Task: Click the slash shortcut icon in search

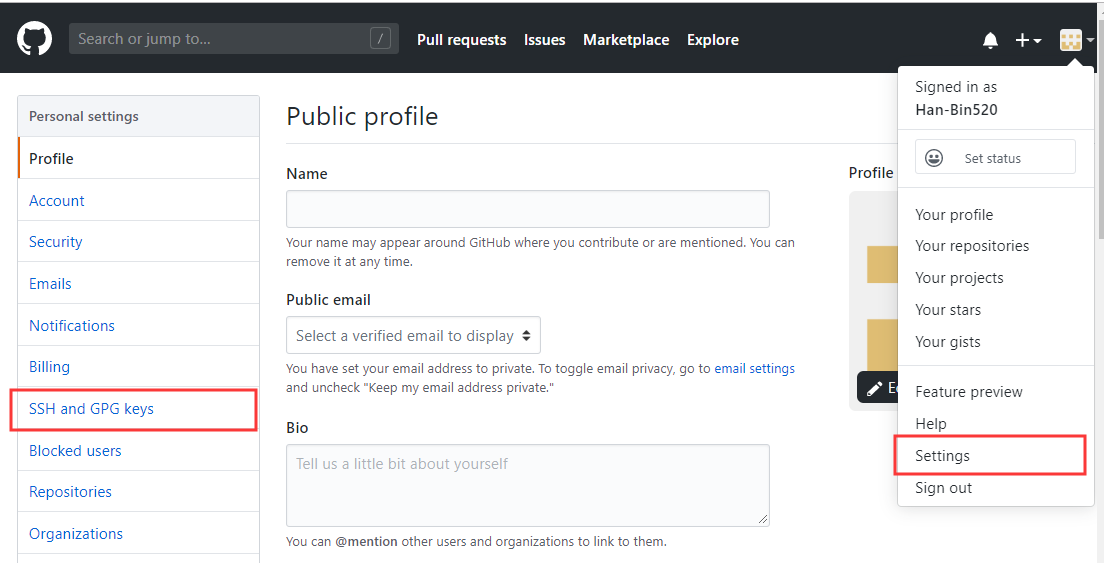Action: 380,39
